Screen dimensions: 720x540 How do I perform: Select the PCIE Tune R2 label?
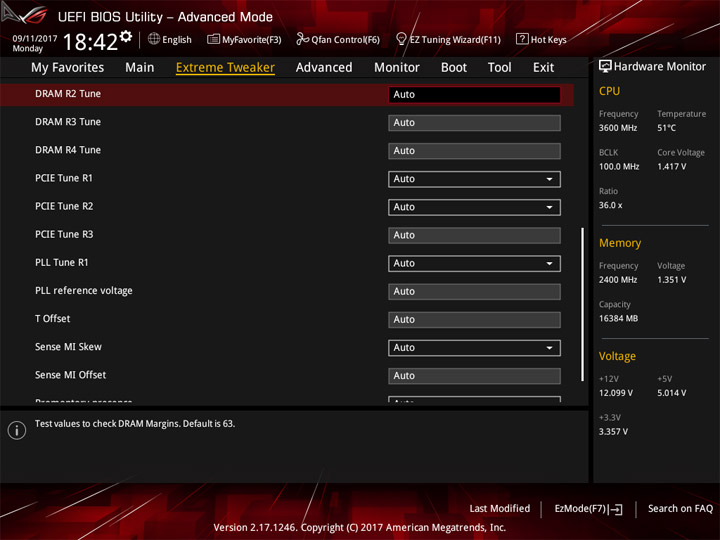click(x=64, y=206)
